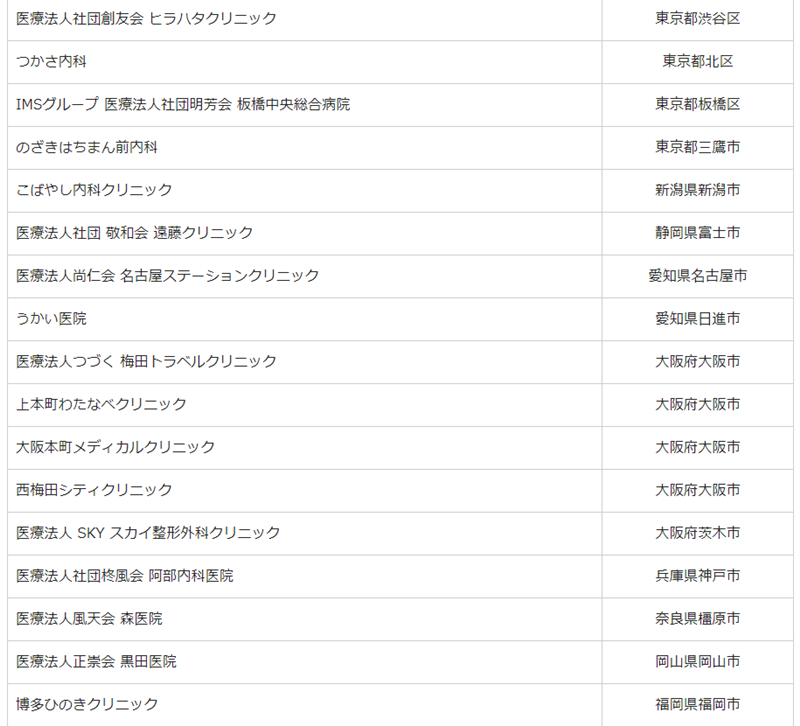This screenshot has width=800, height=726.
Task: Select the 遠藤クリニック entry
Action: click(x=134, y=233)
